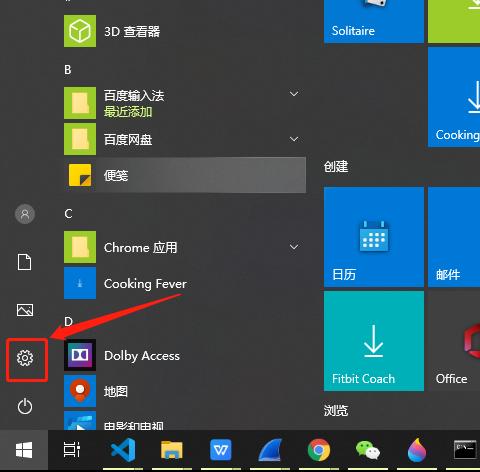Viewport: 480px width, 472px height.
Task: Open File Explorer from taskbar
Action: coord(172,450)
